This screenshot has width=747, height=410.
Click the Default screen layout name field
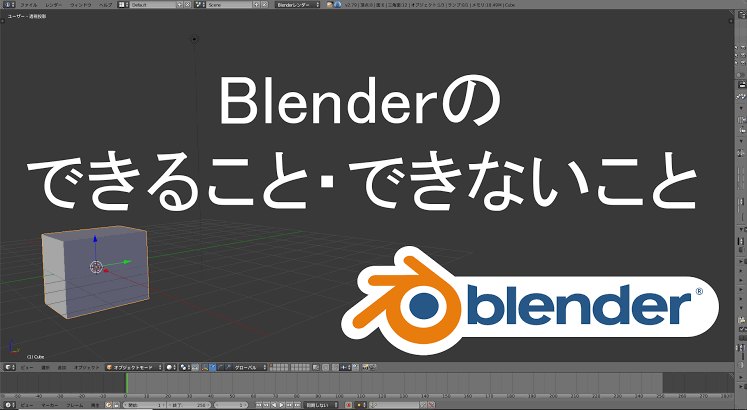[x=152, y=5]
